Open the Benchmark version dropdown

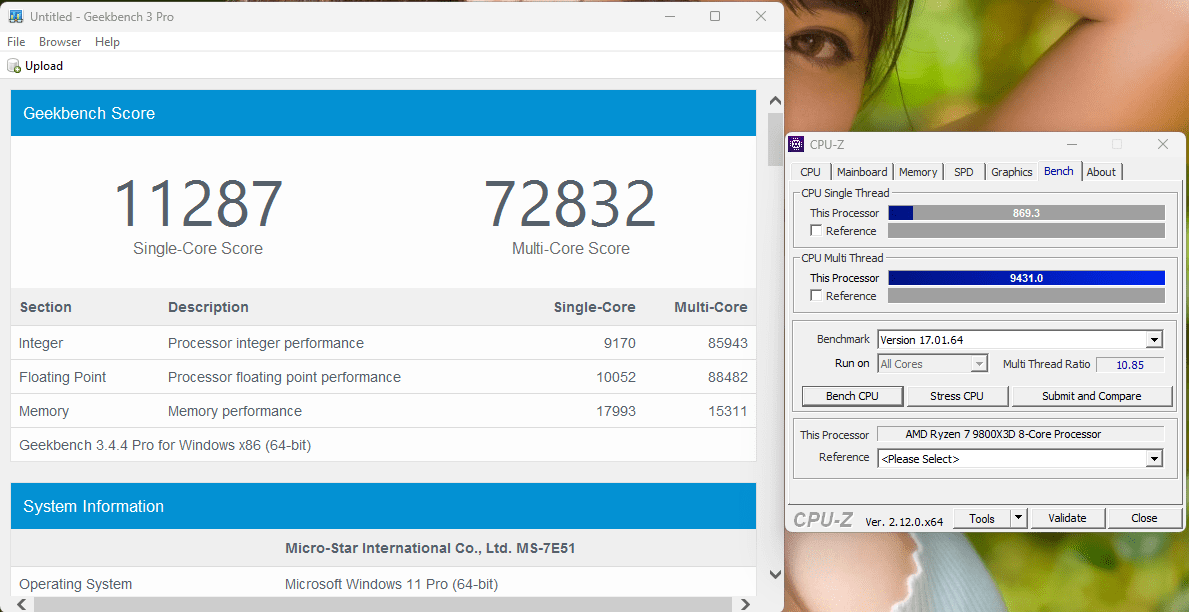(1154, 340)
